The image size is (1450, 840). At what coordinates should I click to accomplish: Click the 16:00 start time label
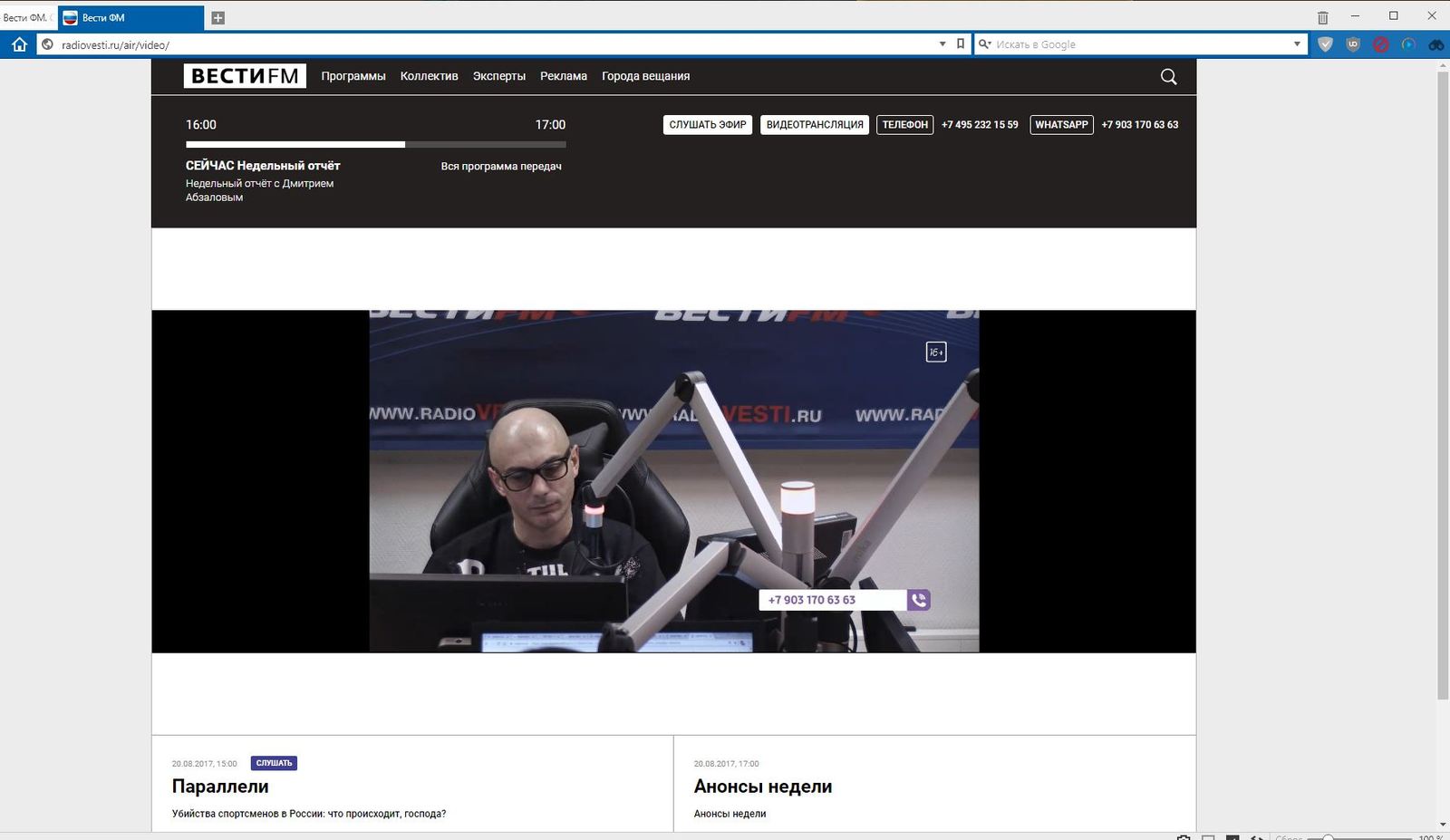[201, 125]
